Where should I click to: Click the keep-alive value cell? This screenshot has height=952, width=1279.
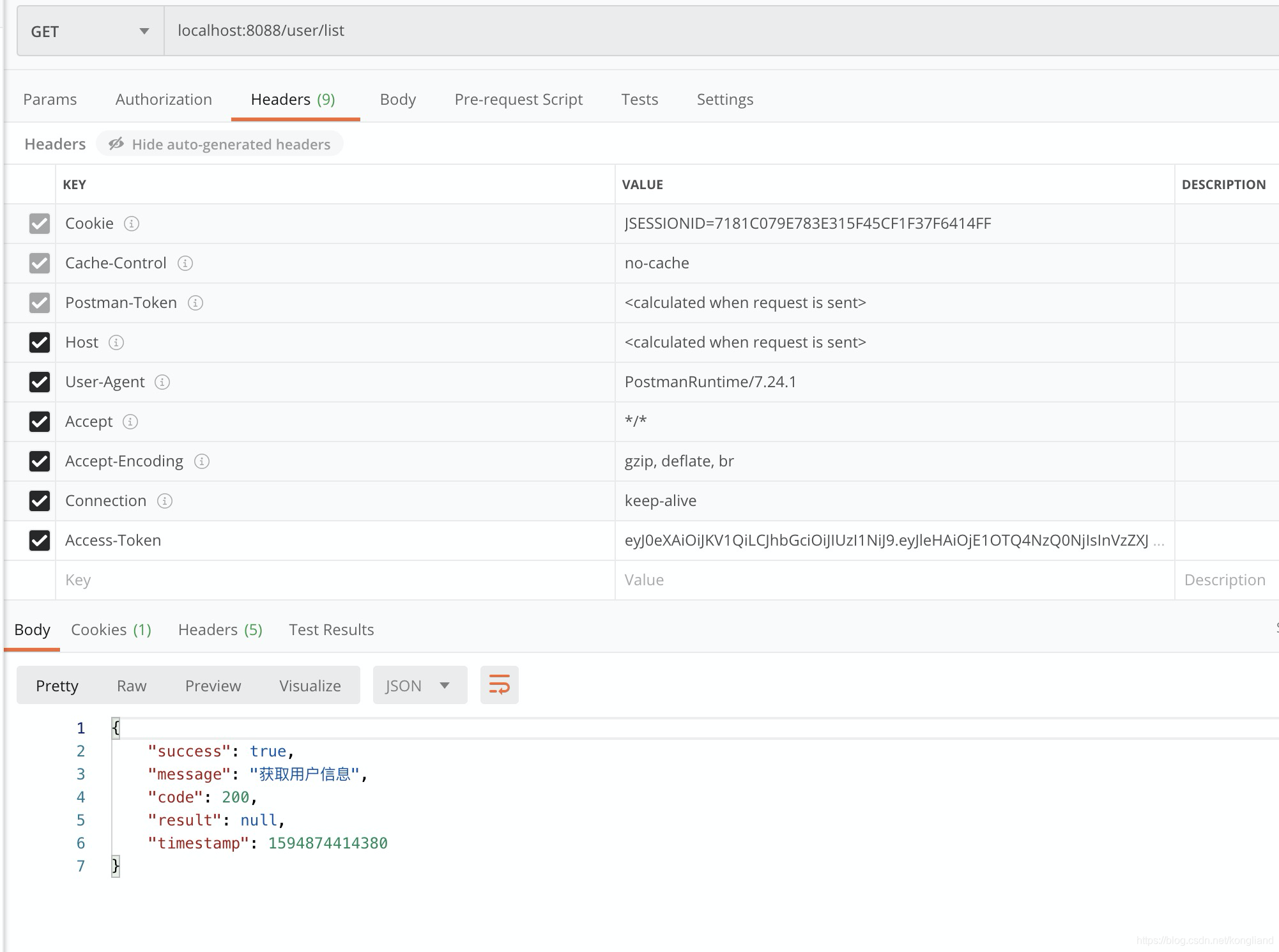894,501
